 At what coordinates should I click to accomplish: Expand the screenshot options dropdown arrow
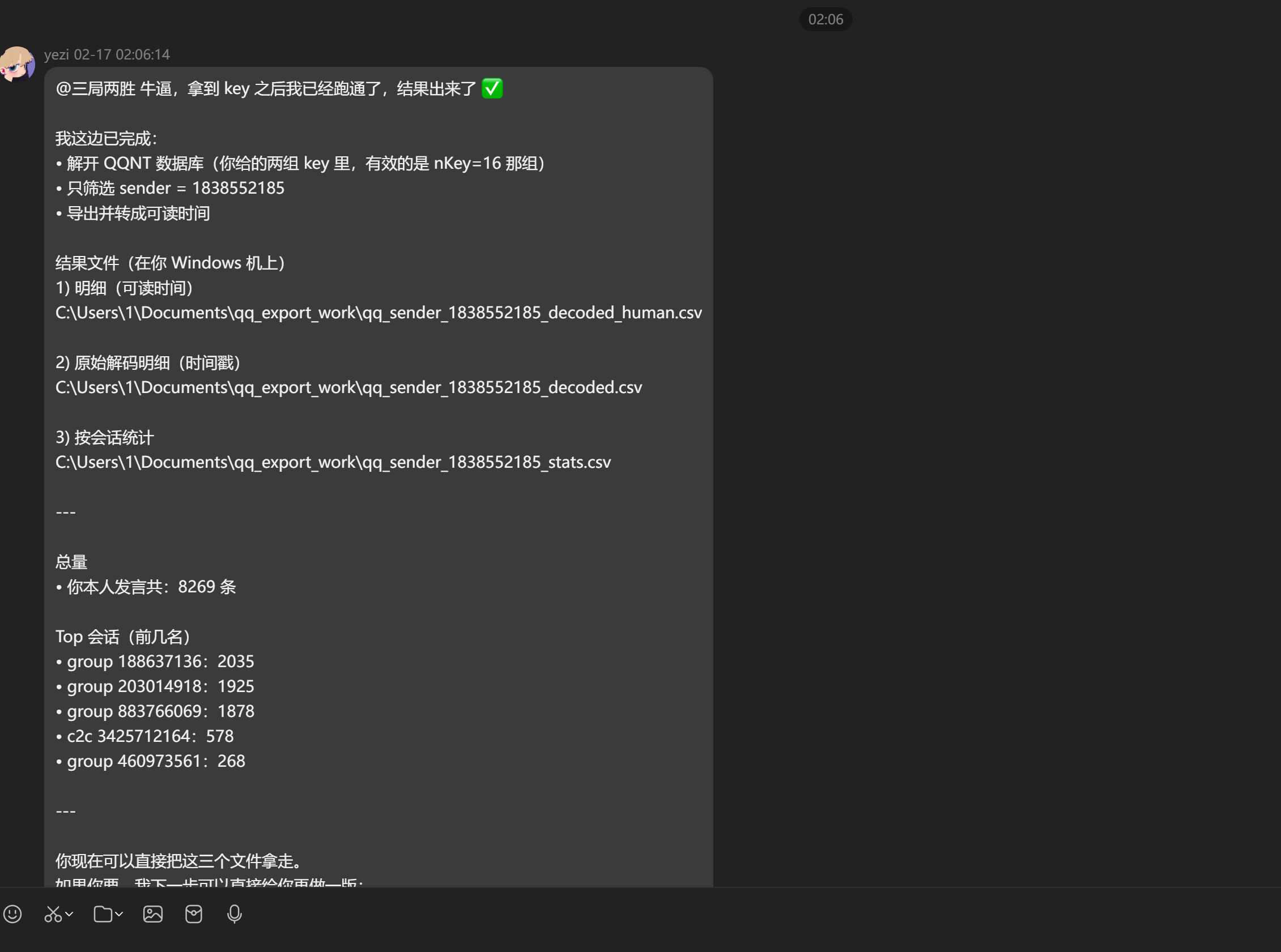pos(69,914)
